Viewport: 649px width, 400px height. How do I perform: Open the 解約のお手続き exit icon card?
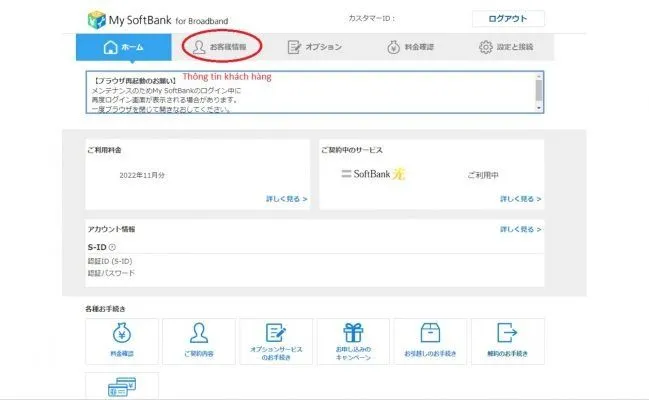tap(507, 341)
